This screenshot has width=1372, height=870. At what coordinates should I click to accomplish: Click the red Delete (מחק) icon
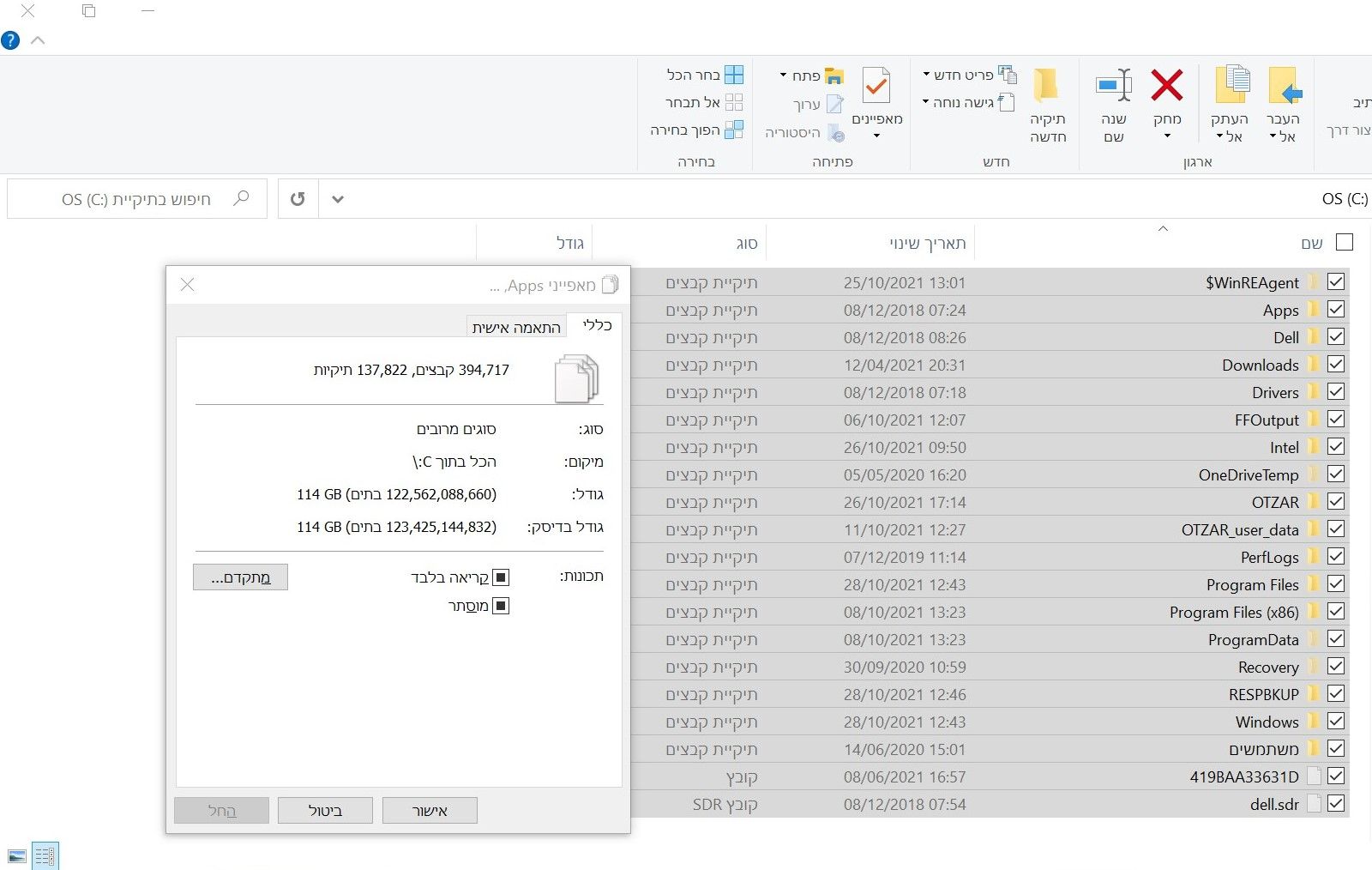[x=1167, y=85]
